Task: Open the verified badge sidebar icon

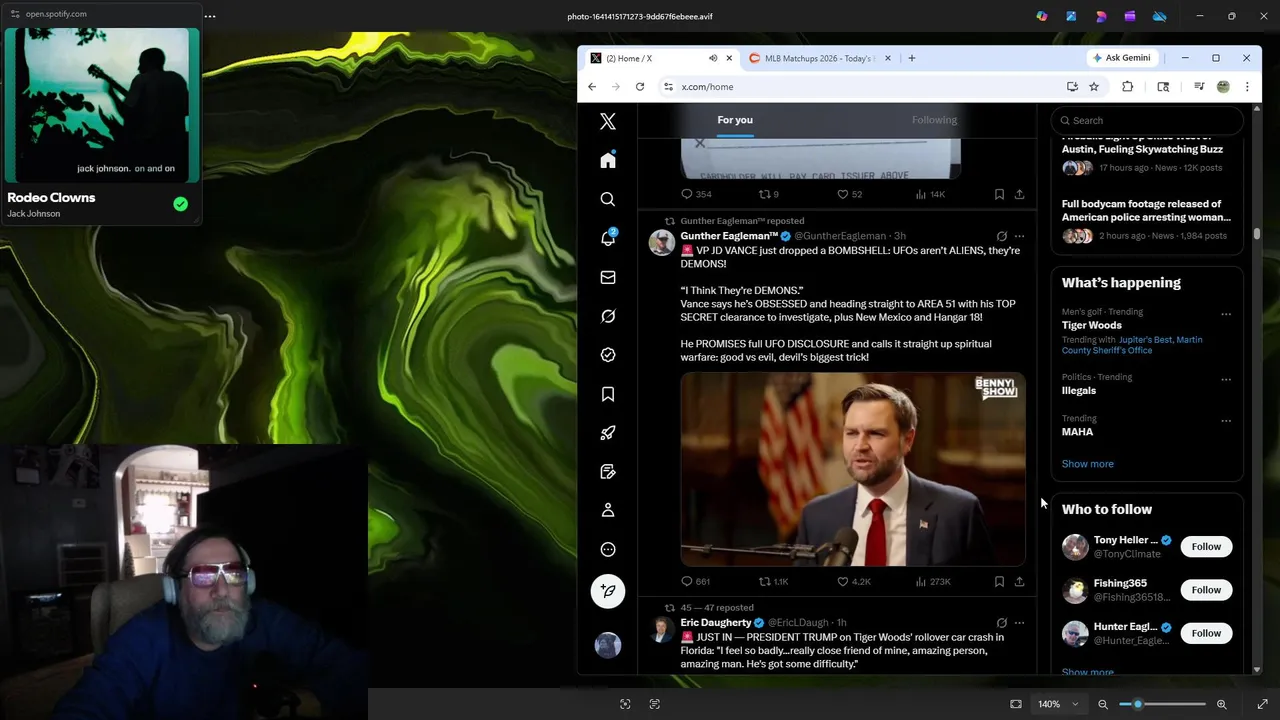Action: 608,355
